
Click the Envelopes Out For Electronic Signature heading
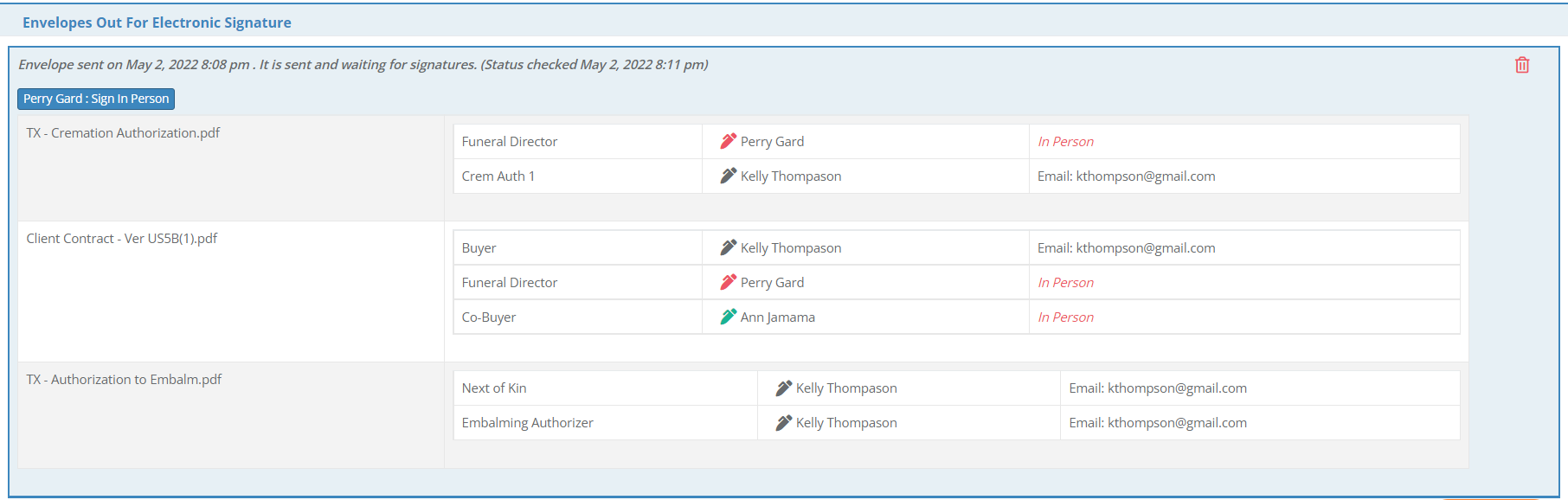pyautogui.click(x=157, y=22)
